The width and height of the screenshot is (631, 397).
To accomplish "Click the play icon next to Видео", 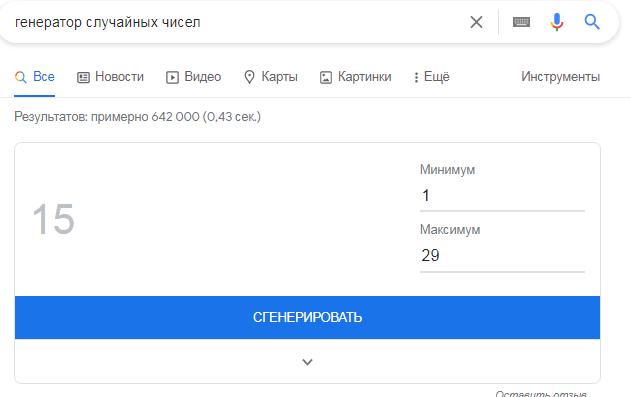I will [x=172, y=77].
